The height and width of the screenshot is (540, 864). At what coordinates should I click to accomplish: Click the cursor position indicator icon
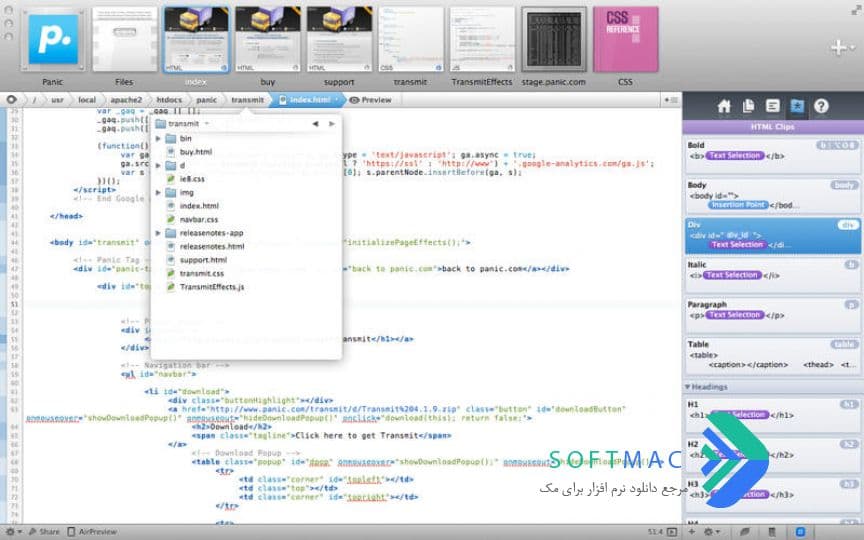672,532
